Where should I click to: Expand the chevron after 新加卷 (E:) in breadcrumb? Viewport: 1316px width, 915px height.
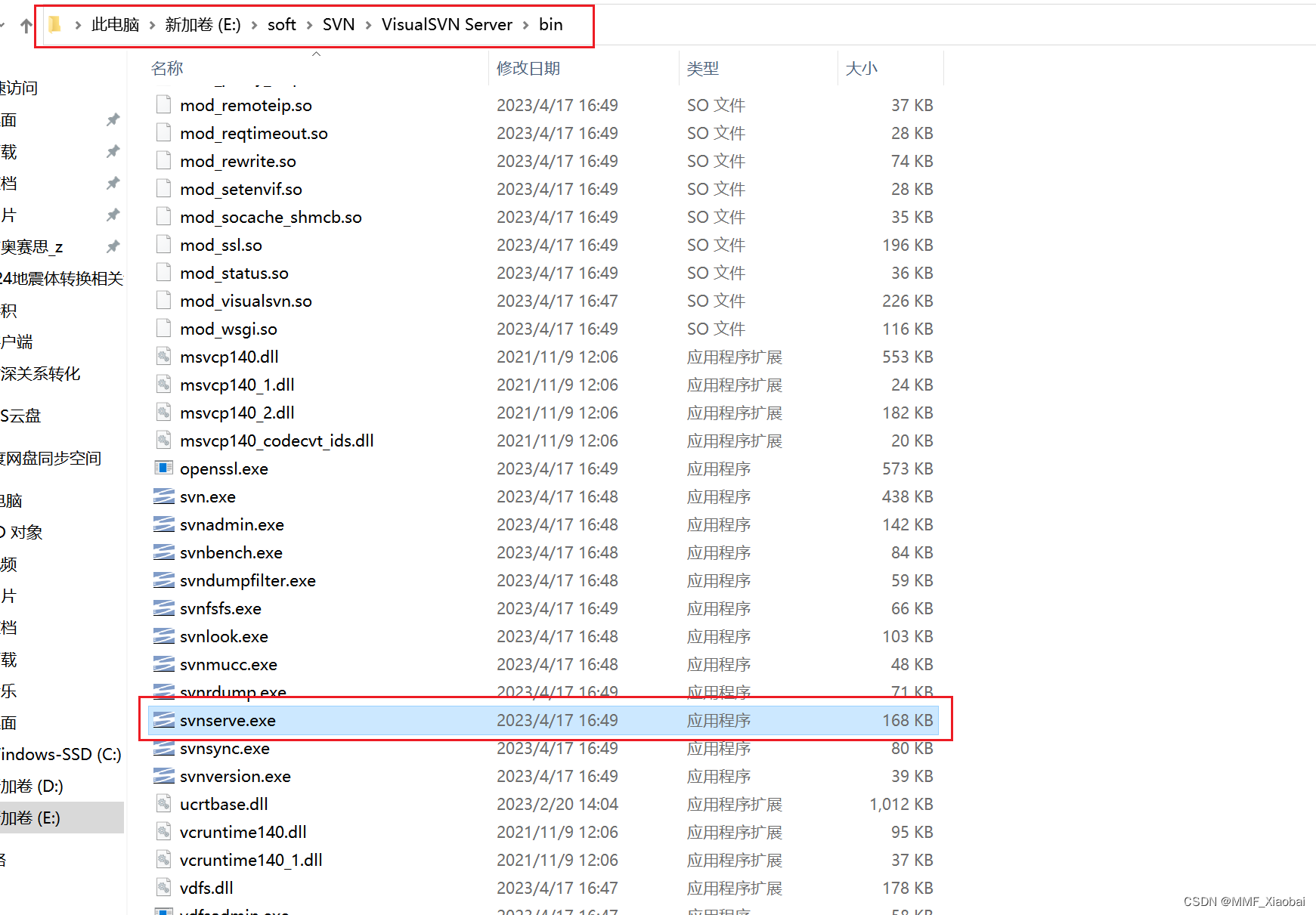pos(254,25)
